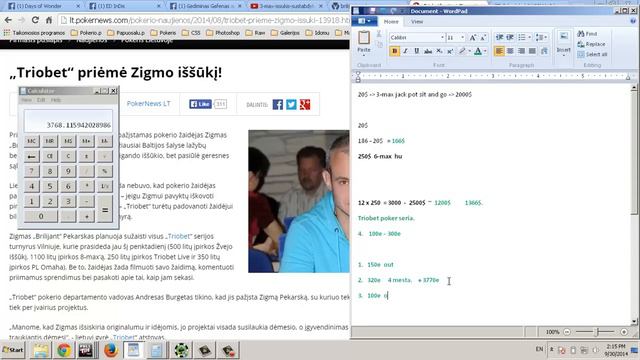Apply font text color in WordPad
Viewport: 640px width, 360px height.
tap(478, 51)
